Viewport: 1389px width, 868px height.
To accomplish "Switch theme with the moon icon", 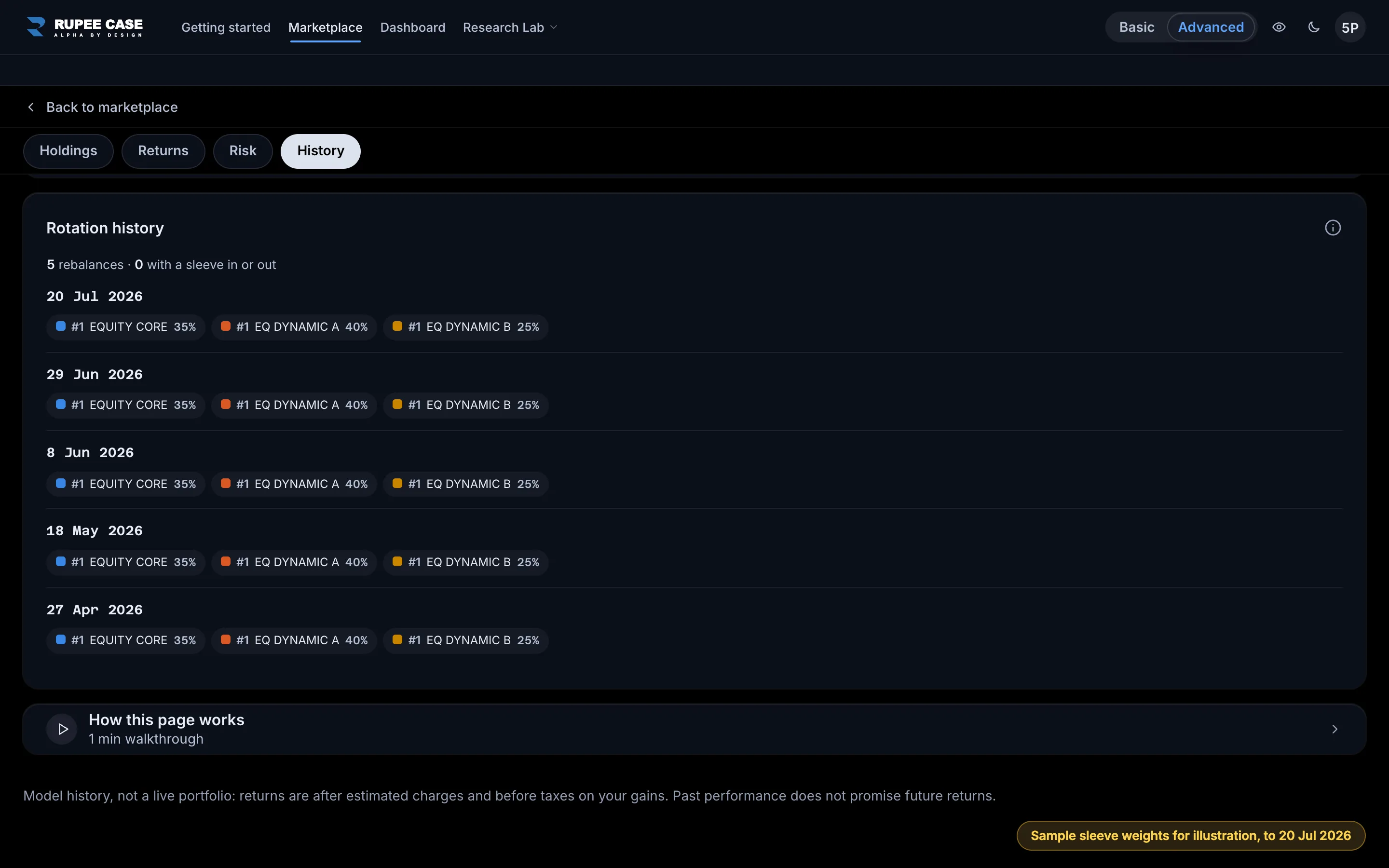I will 1314,27.
